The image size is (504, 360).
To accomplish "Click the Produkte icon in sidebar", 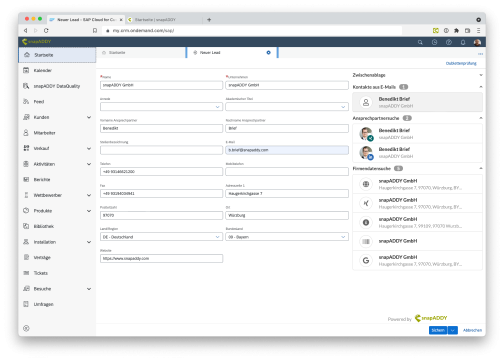I will click(26, 210).
